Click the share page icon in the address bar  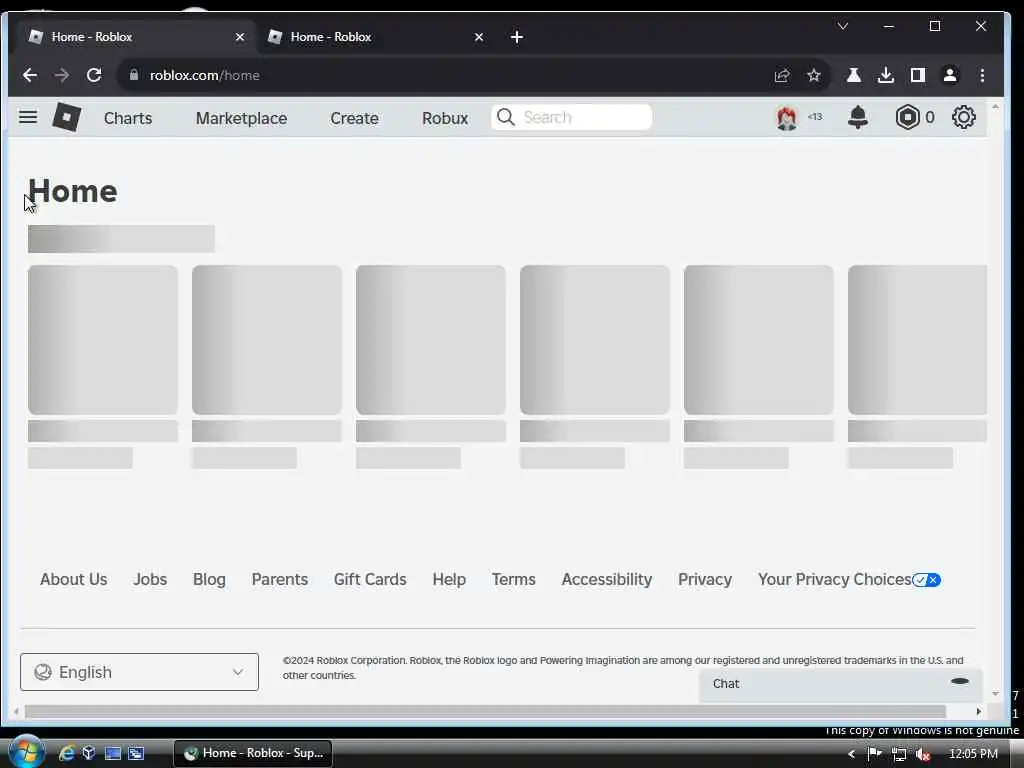pyautogui.click(x=782, y=75)
